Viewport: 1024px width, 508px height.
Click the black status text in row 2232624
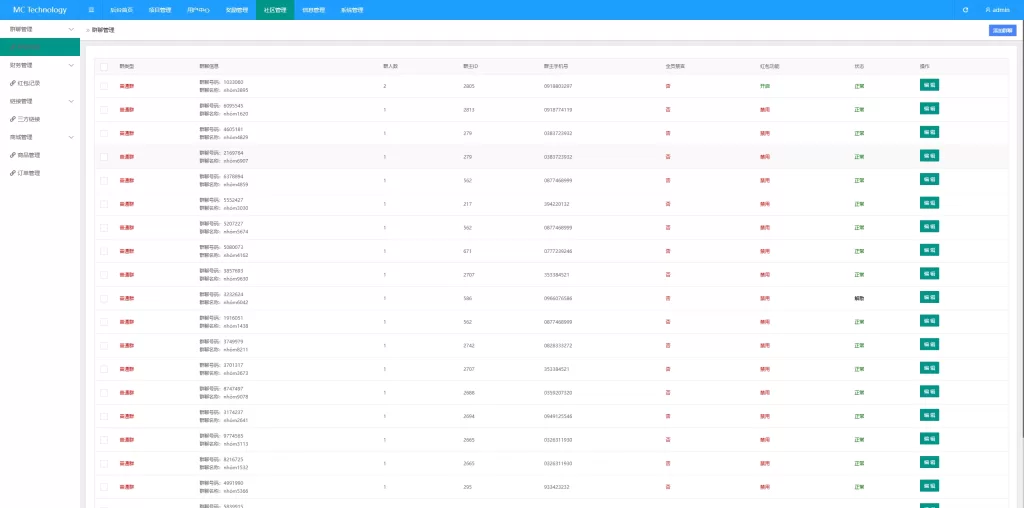point(859,298)
